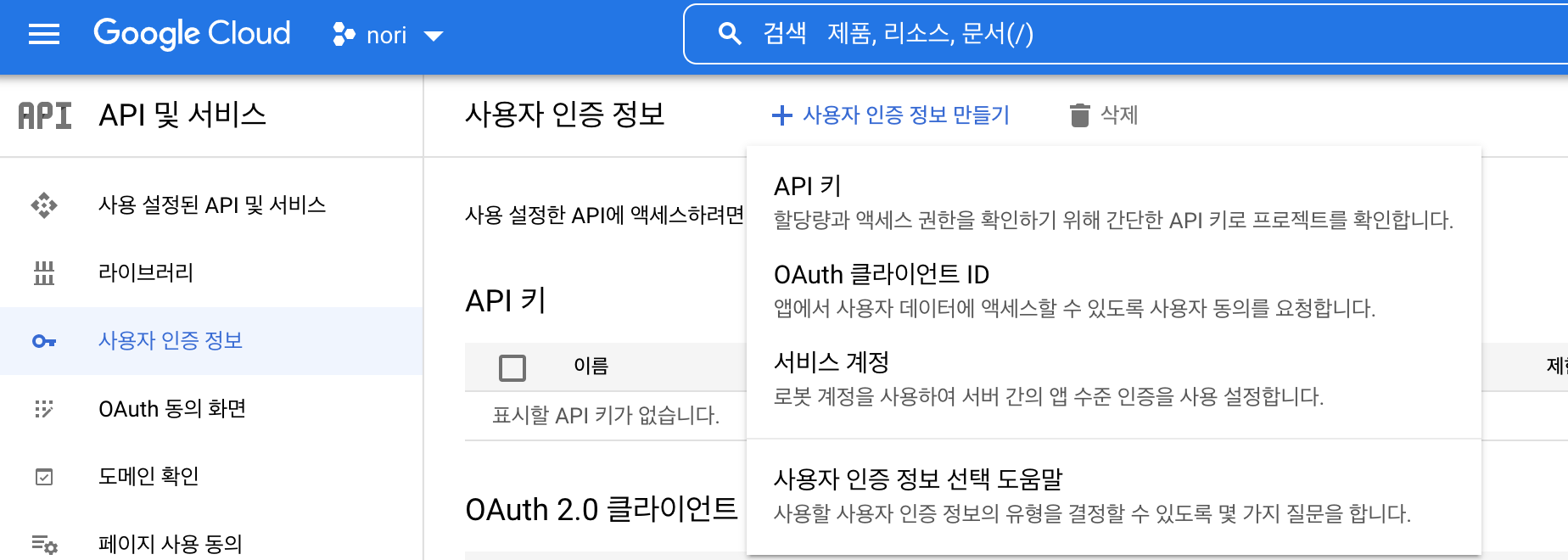Screen dimensions: 1568x560
Task: Click the plus icon for creating credentials
Action: pyautogui.click(x=782, y=115)
